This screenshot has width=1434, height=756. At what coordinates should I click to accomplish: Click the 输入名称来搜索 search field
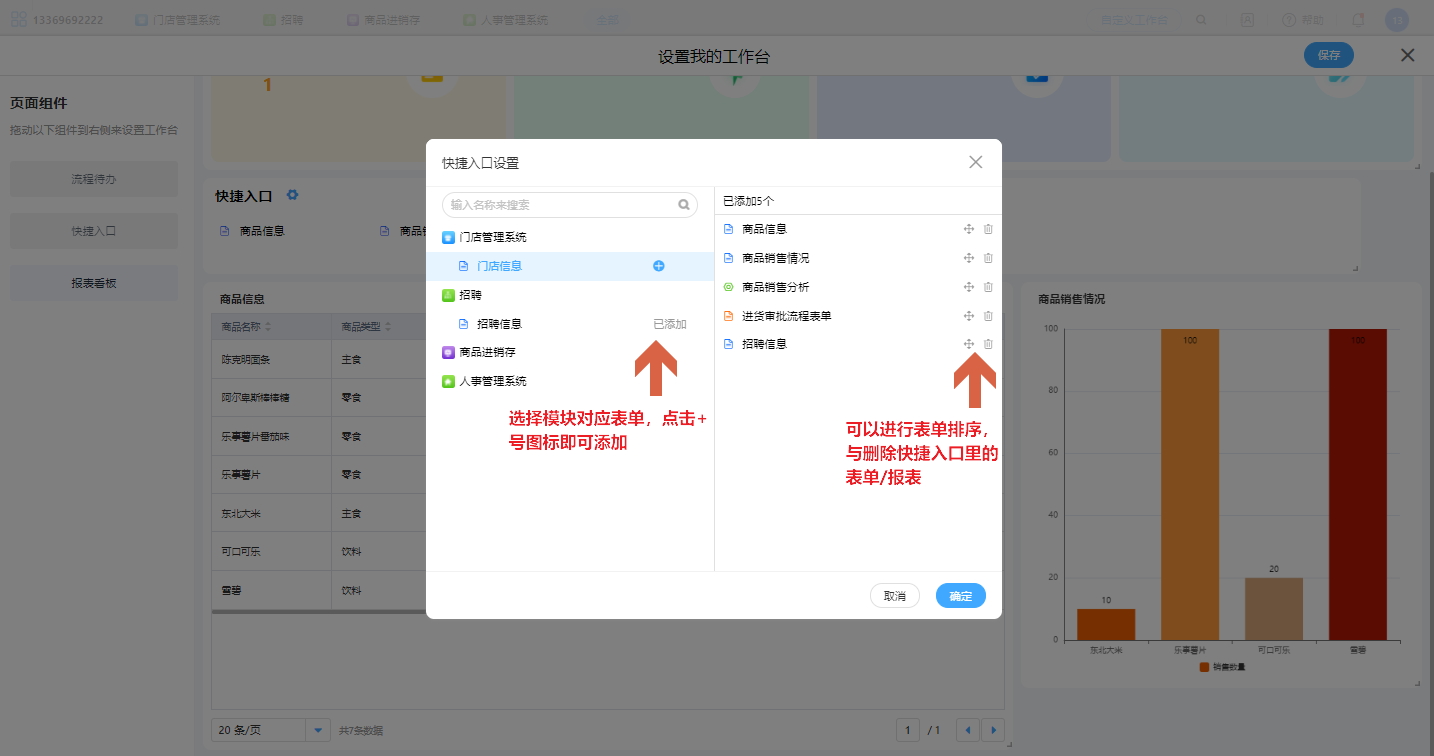point(560,205)
